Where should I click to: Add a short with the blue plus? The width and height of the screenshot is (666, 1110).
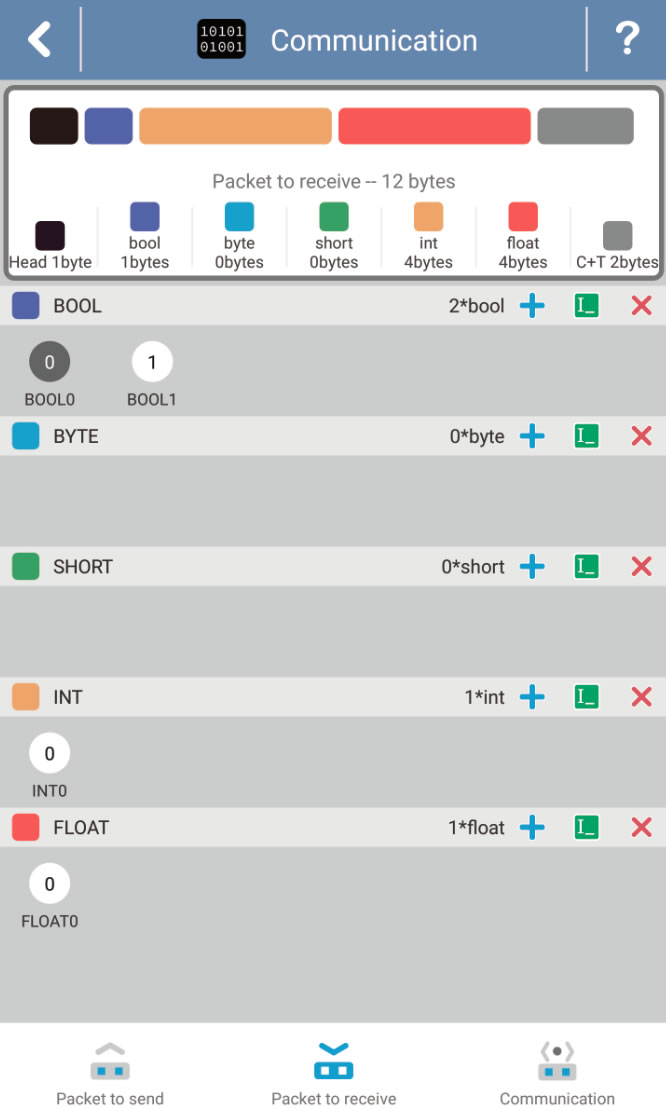532,566
